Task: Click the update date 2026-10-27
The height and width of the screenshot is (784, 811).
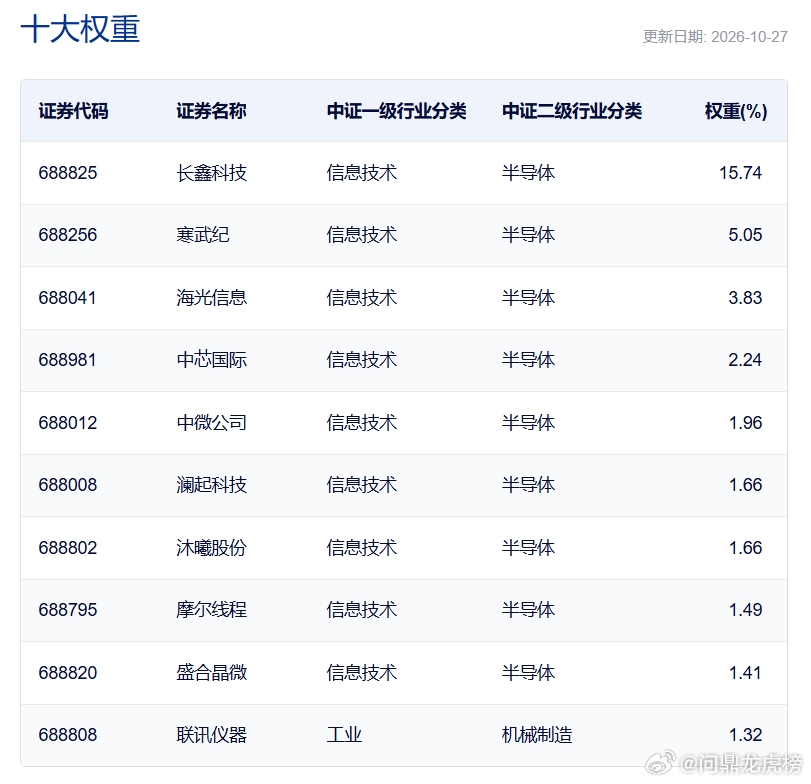Action: coord(749,37)
